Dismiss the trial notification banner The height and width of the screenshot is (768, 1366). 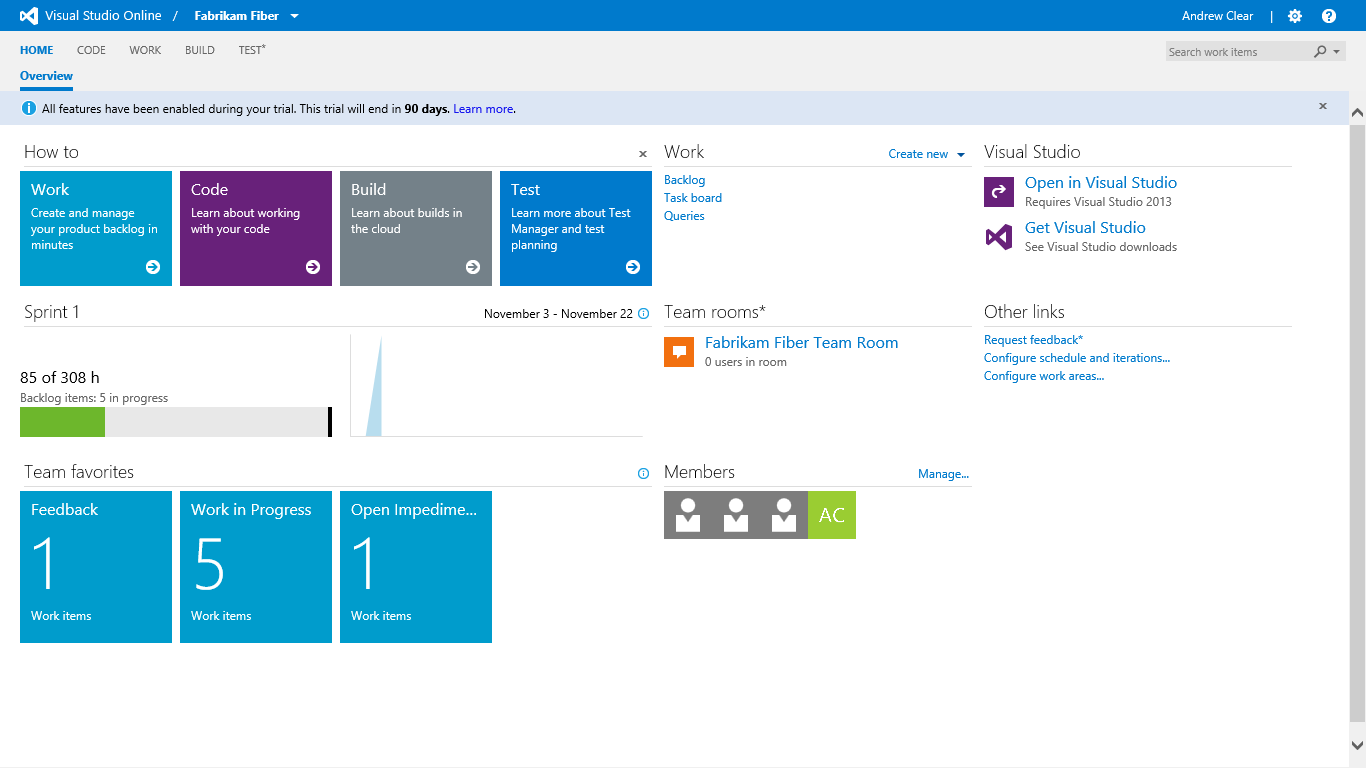coord(1323,106)
